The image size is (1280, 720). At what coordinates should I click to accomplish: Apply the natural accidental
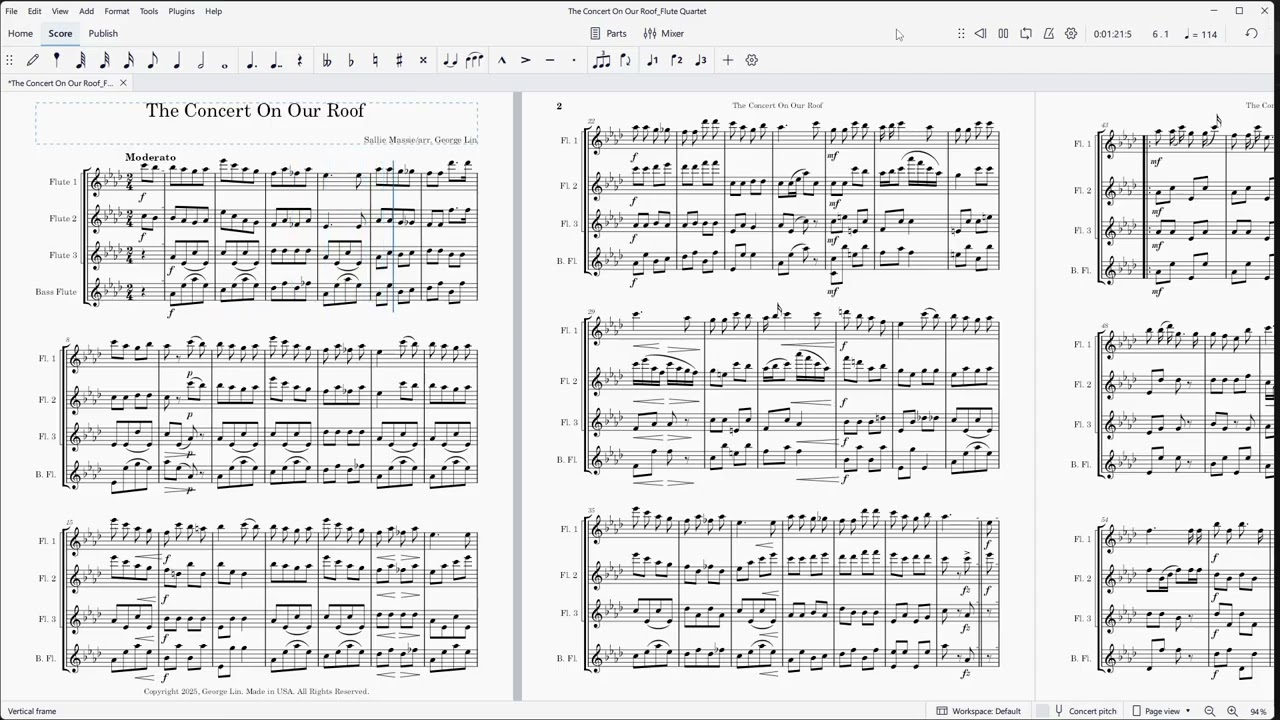(x=375, y=60)
